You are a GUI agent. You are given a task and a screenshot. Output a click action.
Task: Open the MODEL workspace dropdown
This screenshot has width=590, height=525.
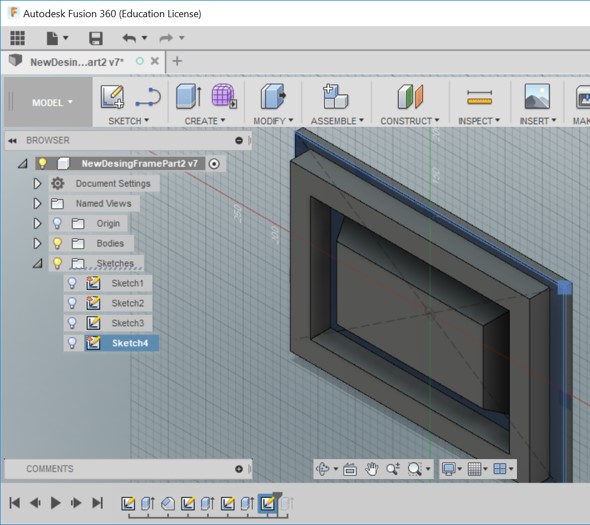[x=52, y=102]
